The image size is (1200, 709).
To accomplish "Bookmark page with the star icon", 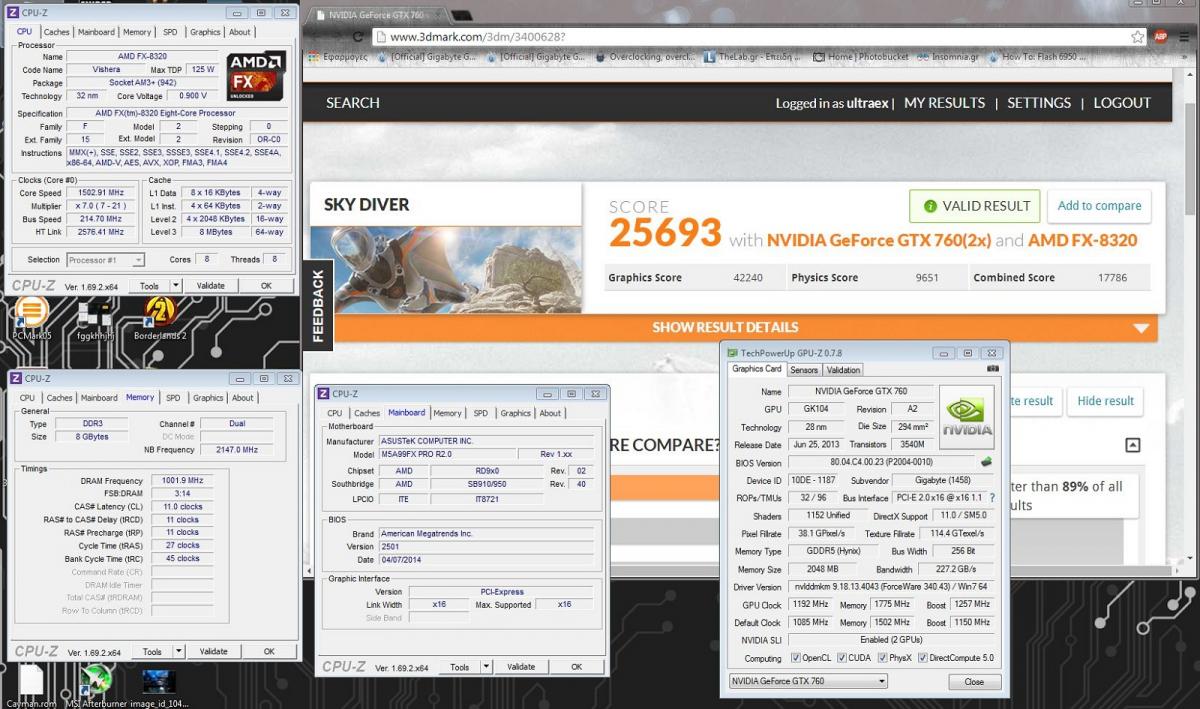I will coord(1137,36).
